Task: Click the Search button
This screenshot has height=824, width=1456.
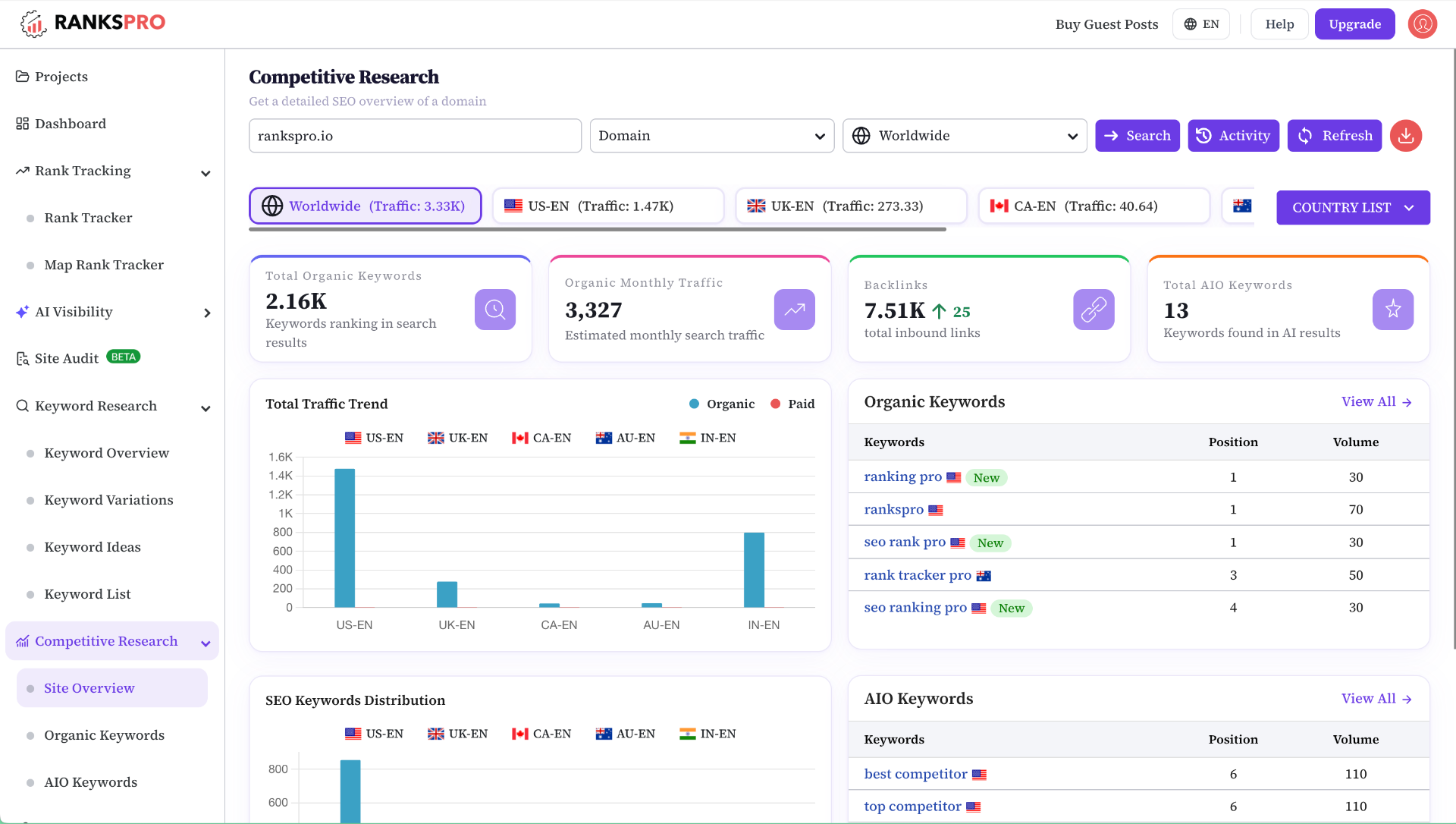Action: tap(1137, 136)
